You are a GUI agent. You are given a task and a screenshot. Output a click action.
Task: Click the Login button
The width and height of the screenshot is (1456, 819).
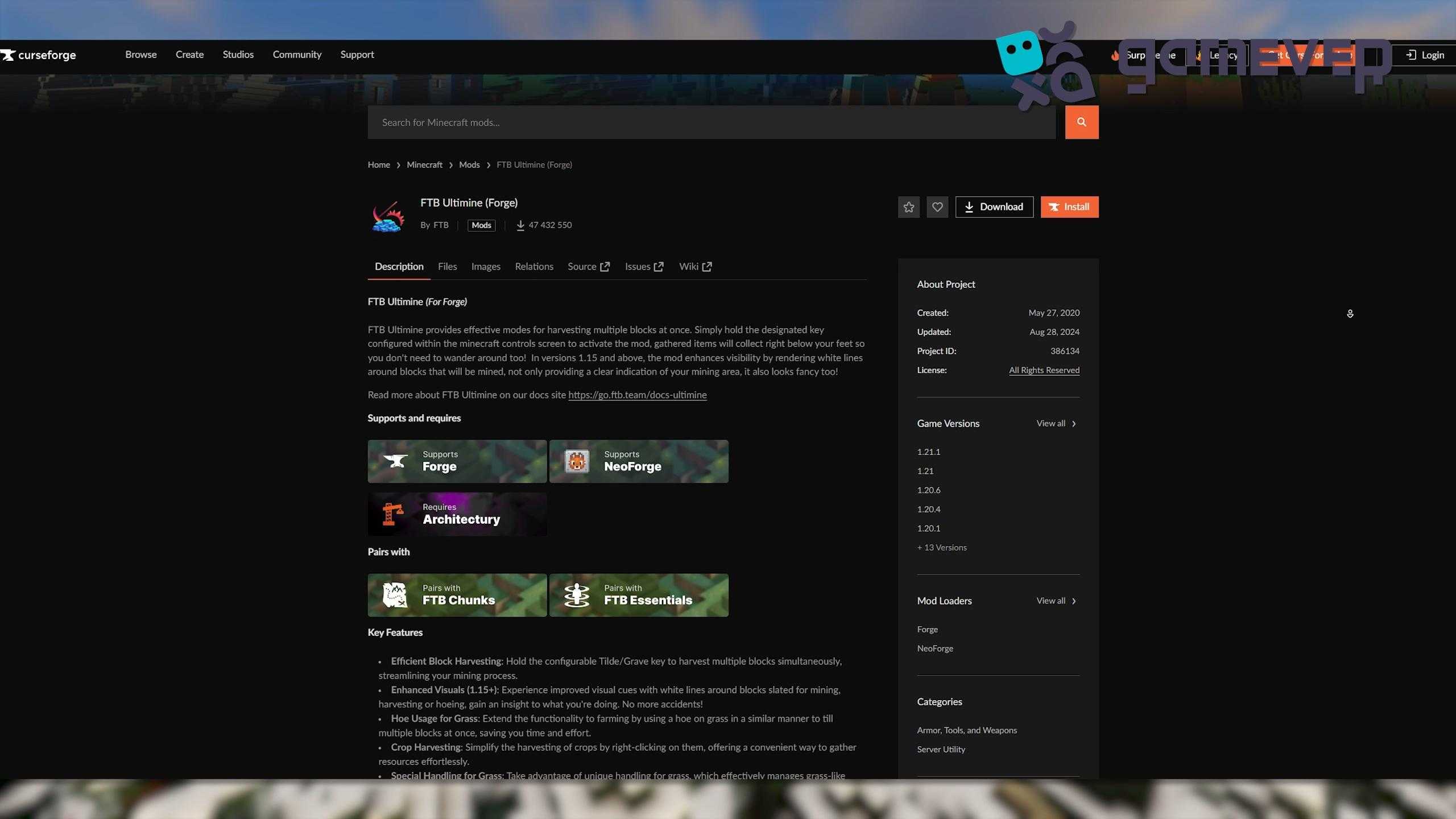coord(1425,55)
